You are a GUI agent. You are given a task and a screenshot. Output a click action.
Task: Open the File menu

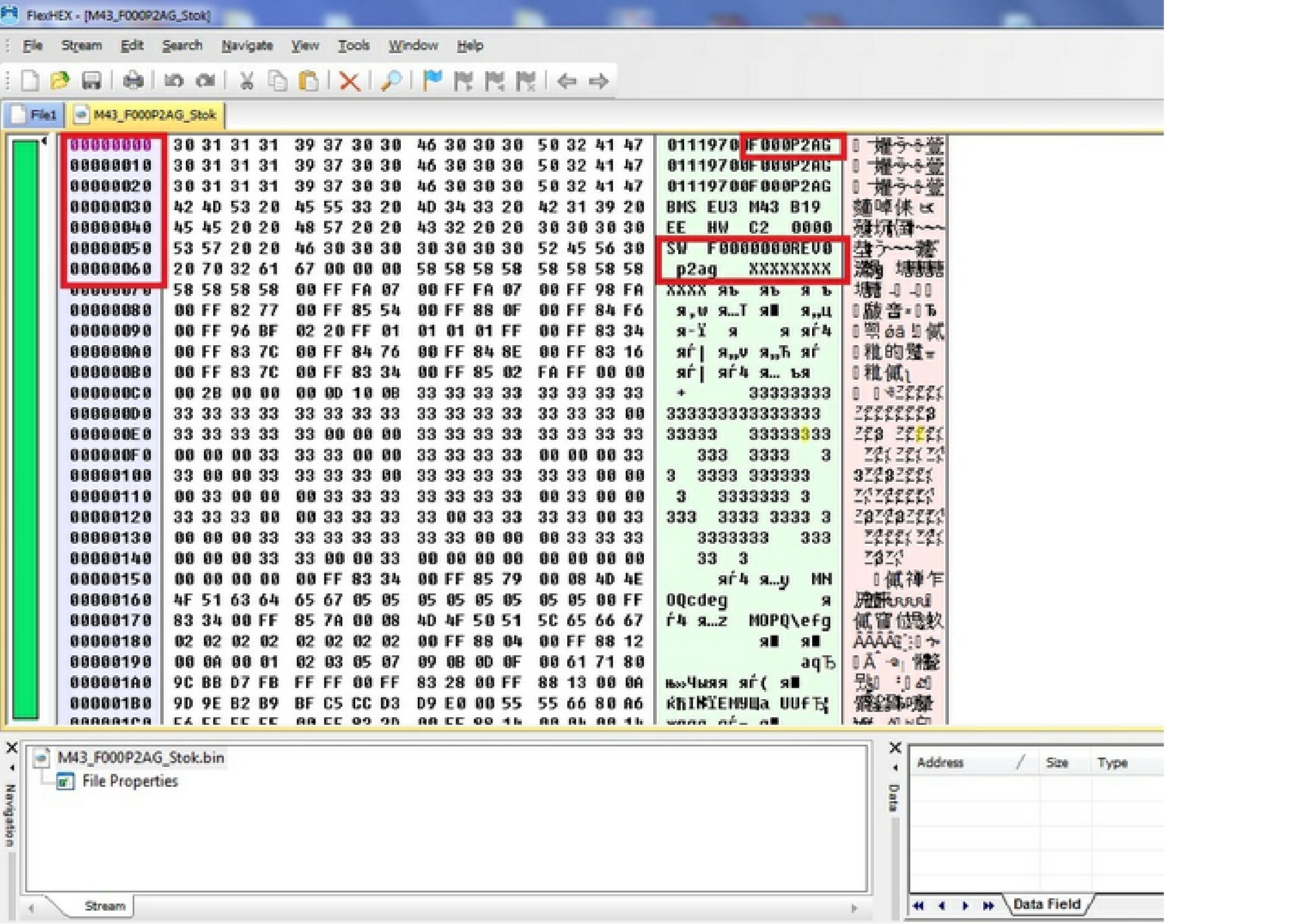coord(33,46)
